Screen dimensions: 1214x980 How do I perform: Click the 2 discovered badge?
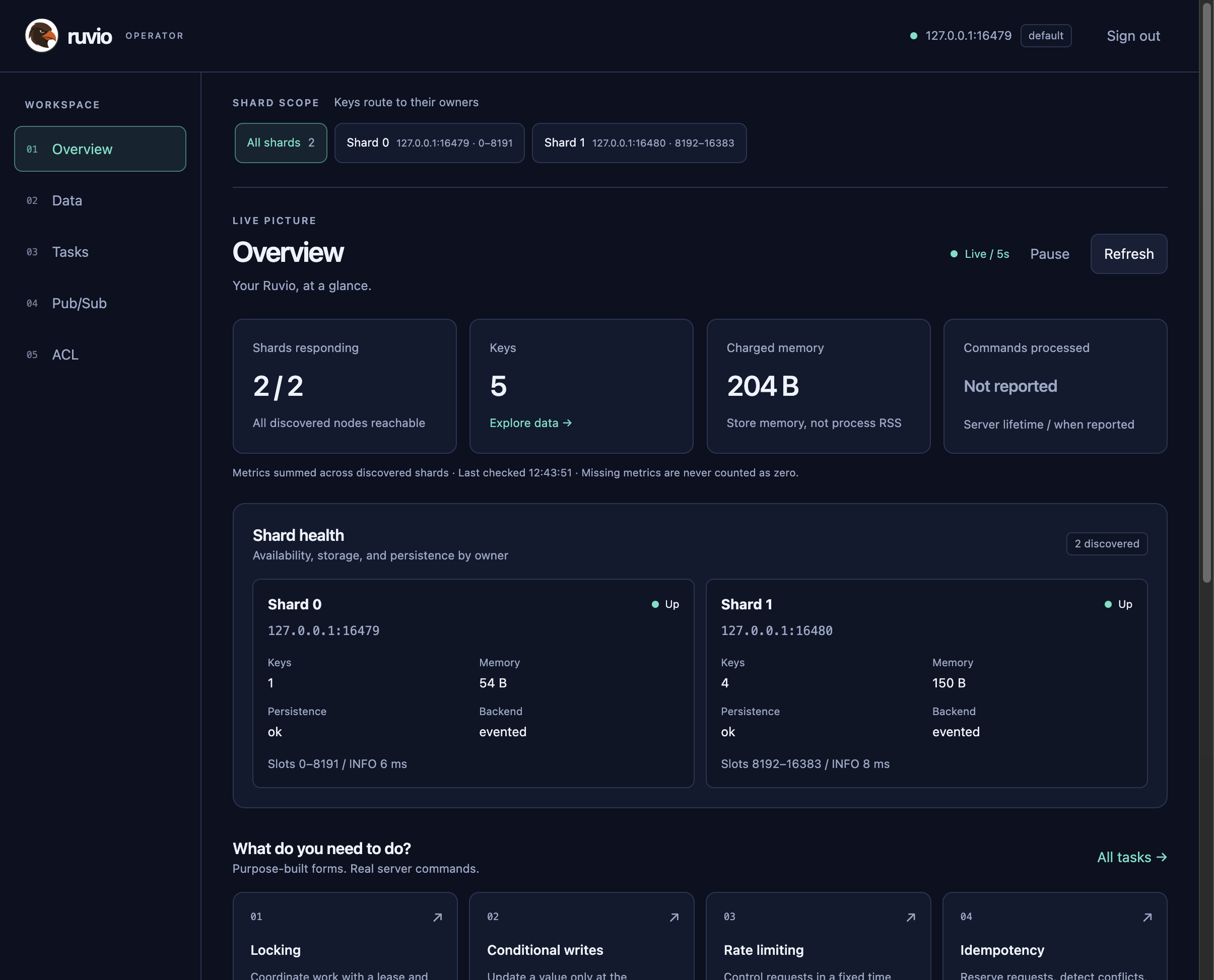[1107, 543]
